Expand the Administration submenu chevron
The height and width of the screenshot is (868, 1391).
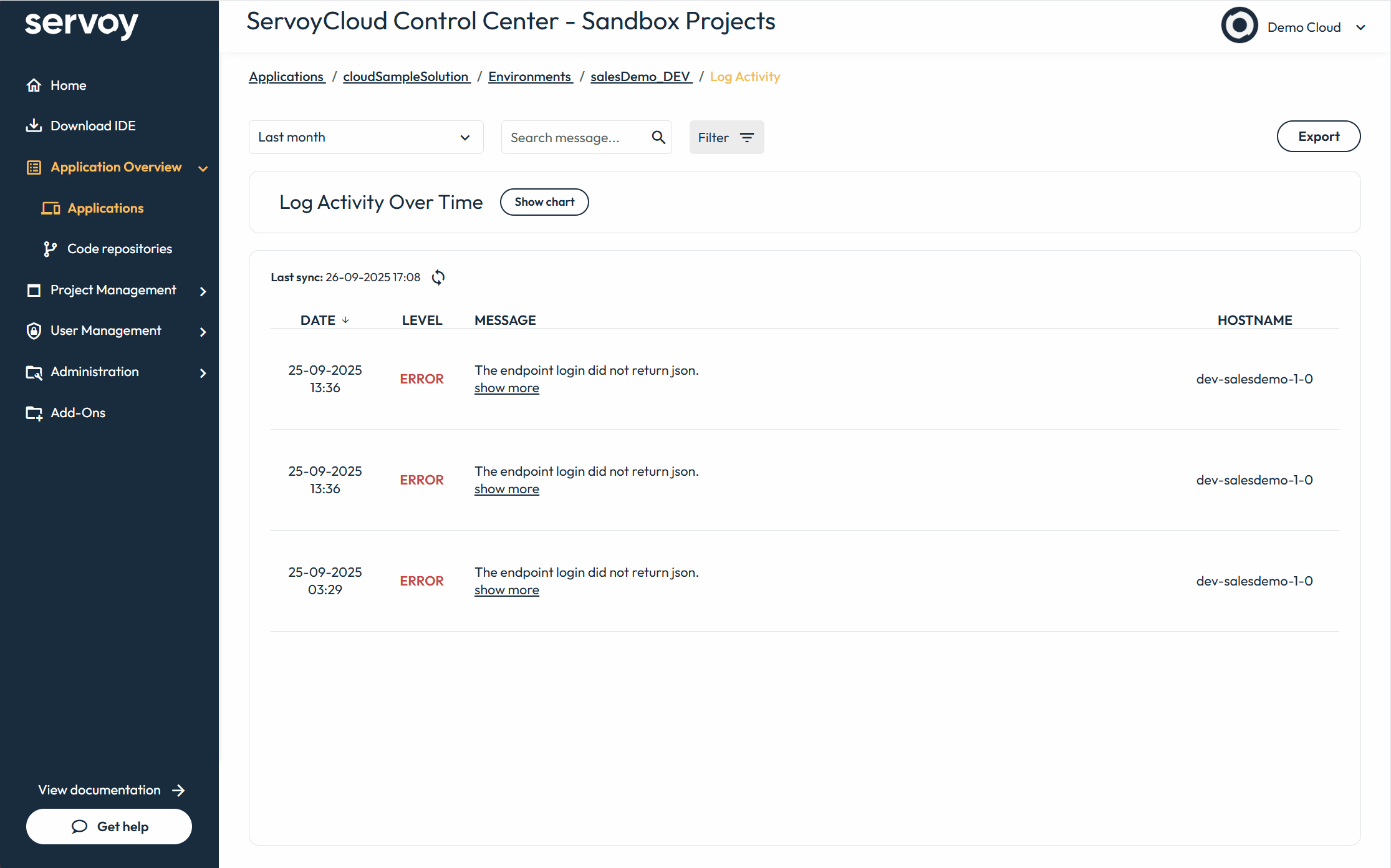click(203, 373)
